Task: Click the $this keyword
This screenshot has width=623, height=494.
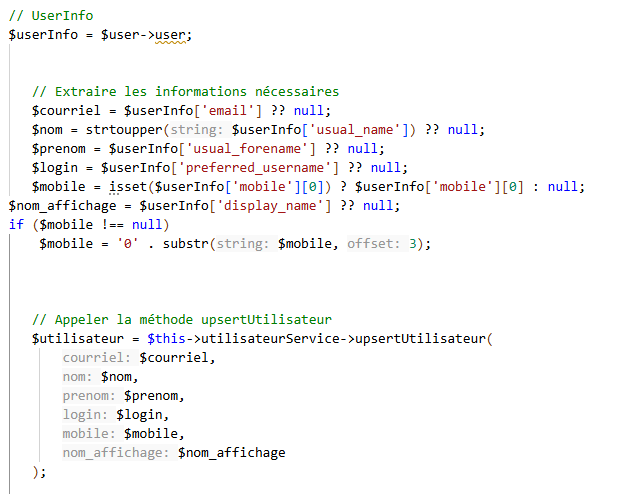Action: point(165,339)
